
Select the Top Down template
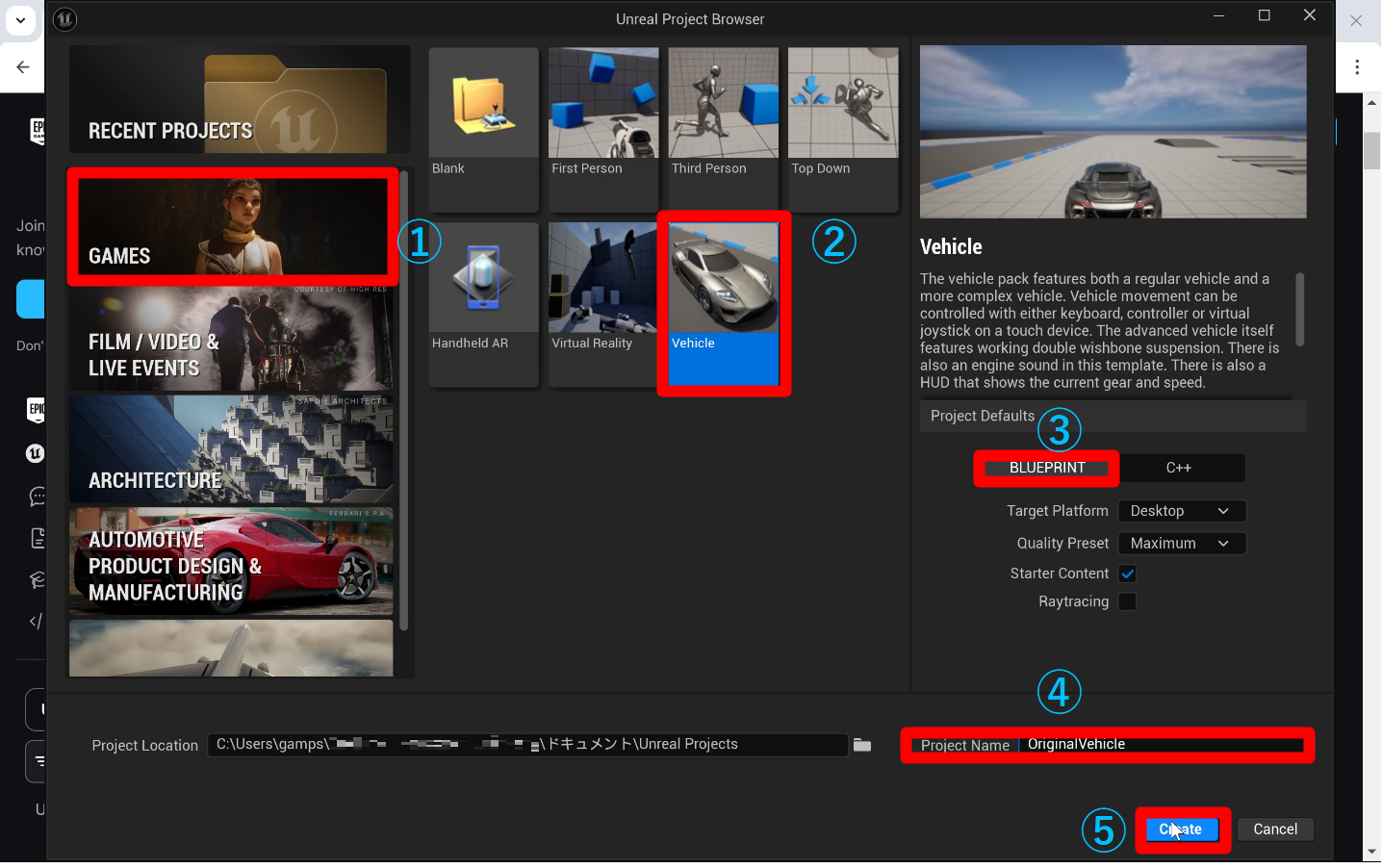click(x=843, y=129)
